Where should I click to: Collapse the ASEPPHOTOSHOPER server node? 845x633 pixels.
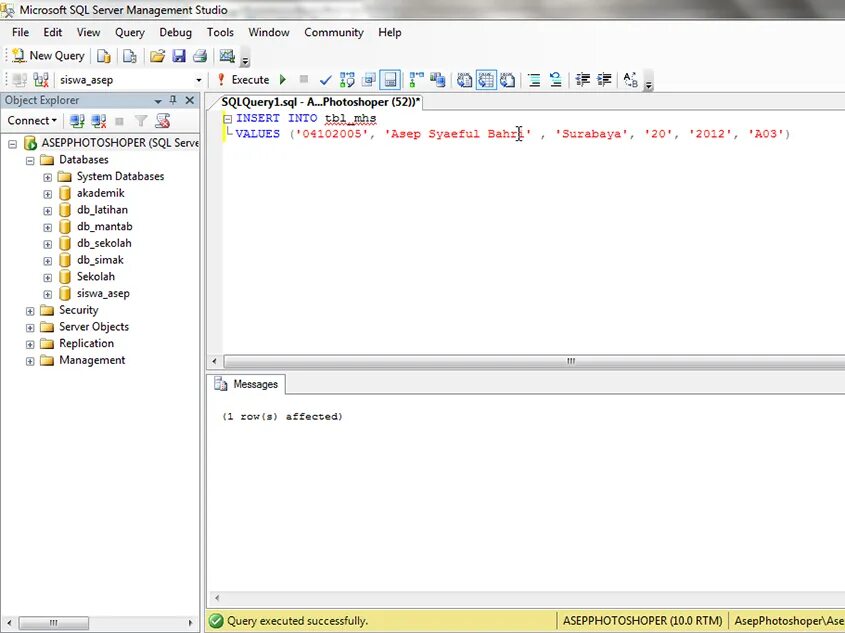pos(13,144)
